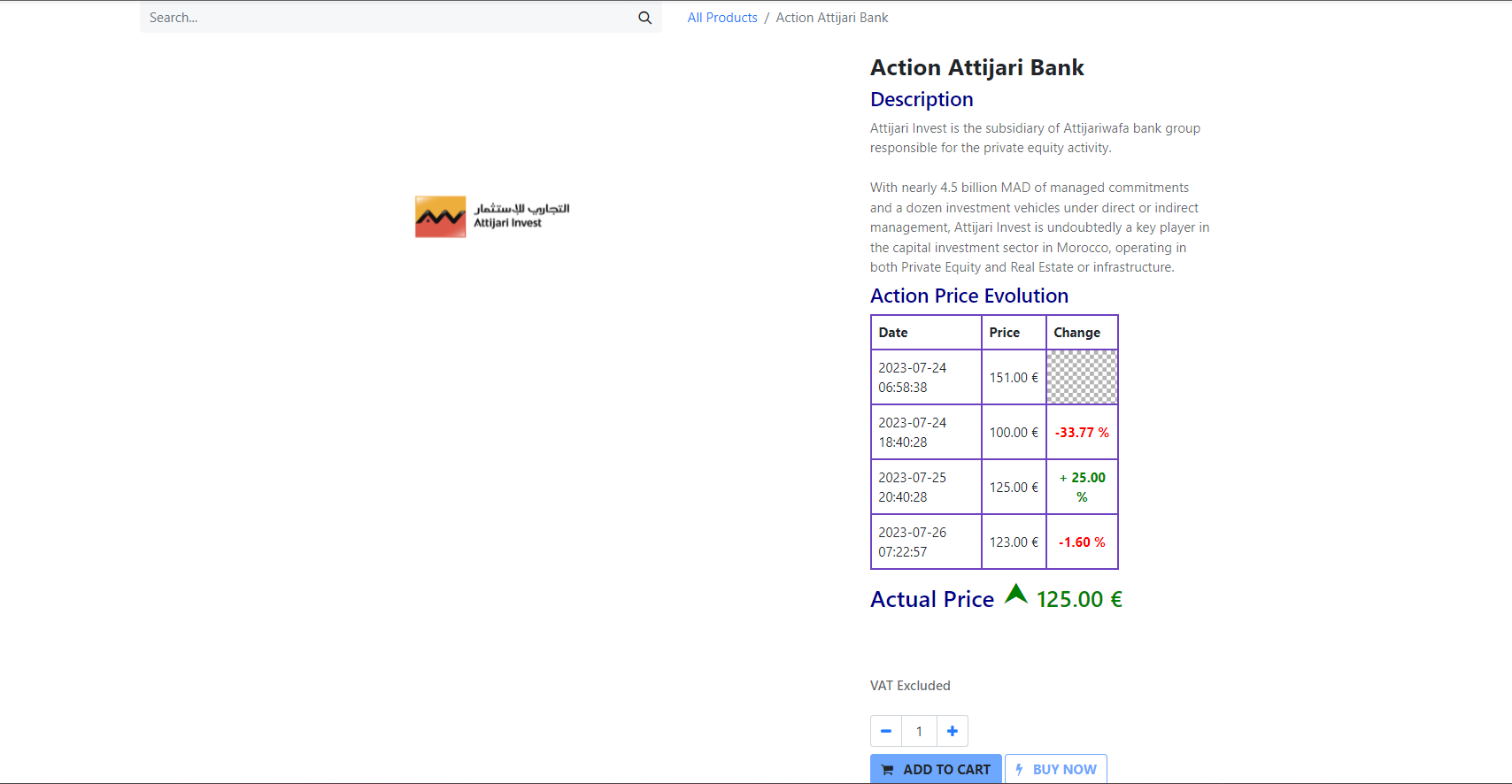The height and width of the screenshot is (784, 1512).
Task: Select the 100.00 € price cell
Action: coord(1014,432)
